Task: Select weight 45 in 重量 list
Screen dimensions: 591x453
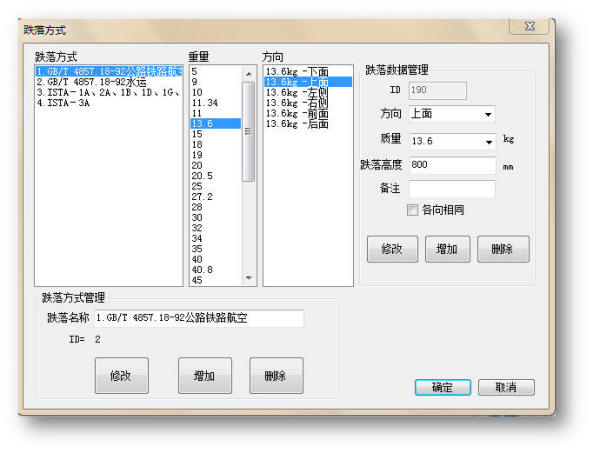Action: [216, 280]
